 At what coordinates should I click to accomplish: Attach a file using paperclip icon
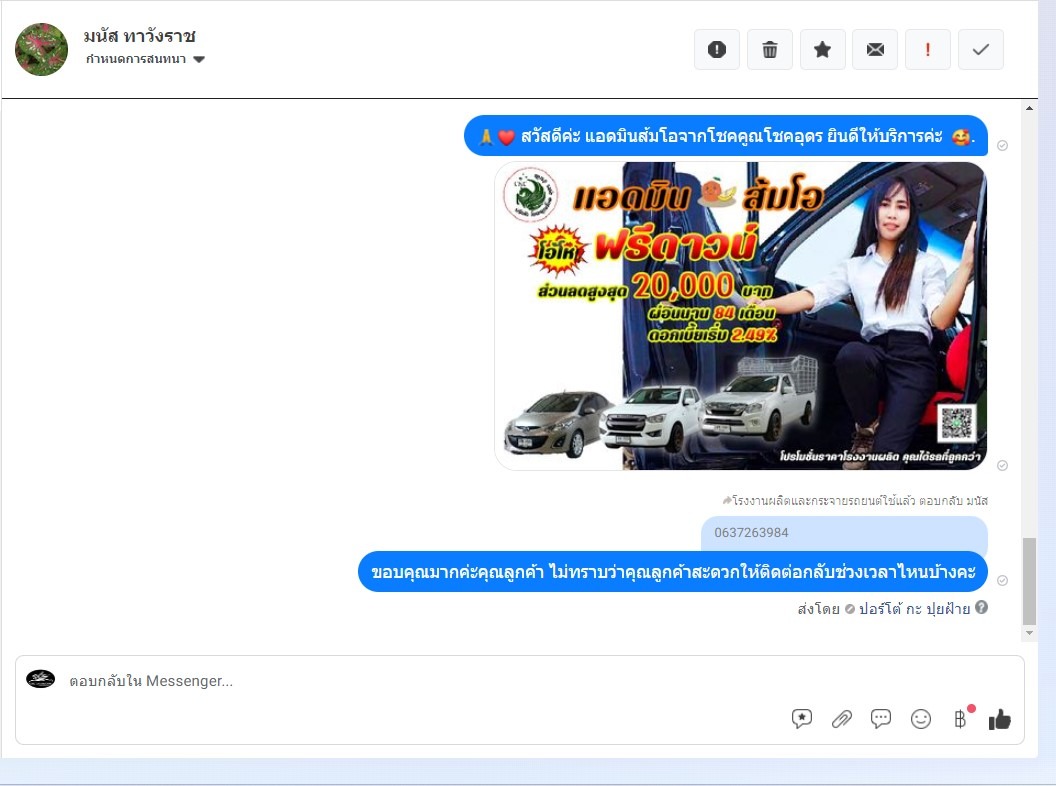[842, 719]
